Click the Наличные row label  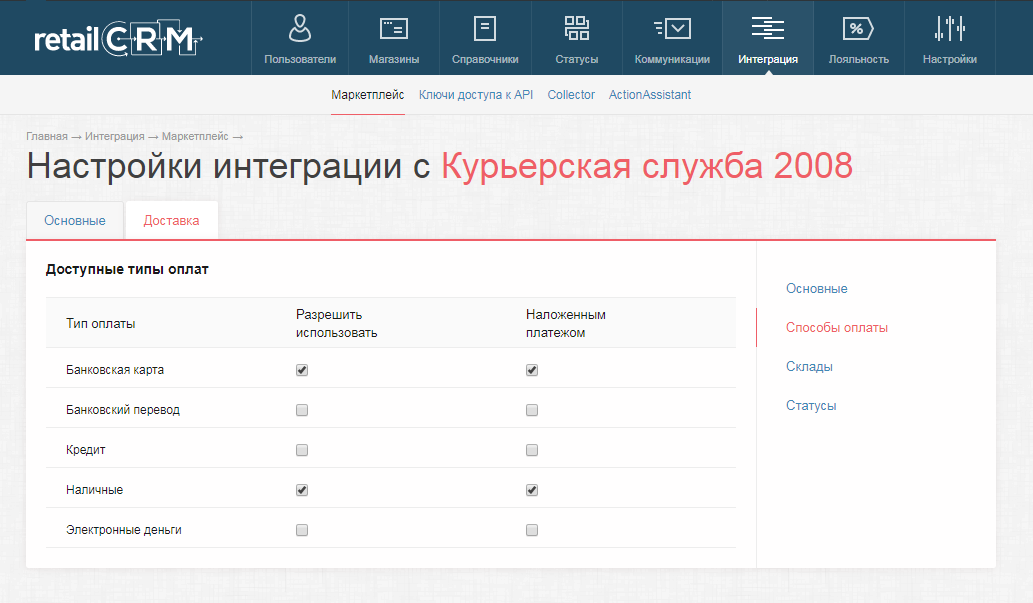[94, 490]
